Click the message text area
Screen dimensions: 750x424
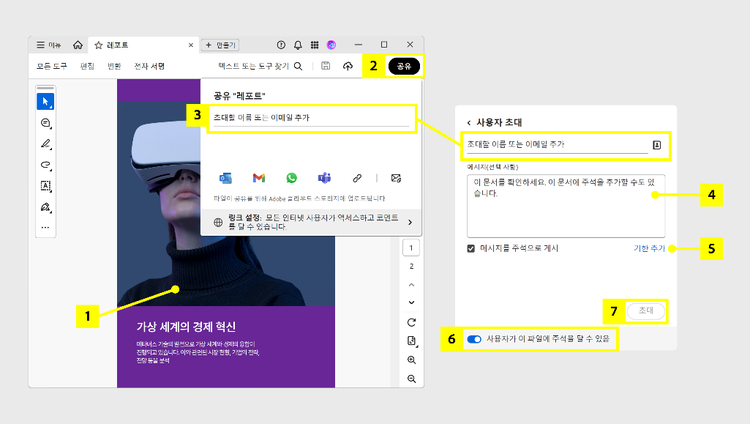click(566, 206)
